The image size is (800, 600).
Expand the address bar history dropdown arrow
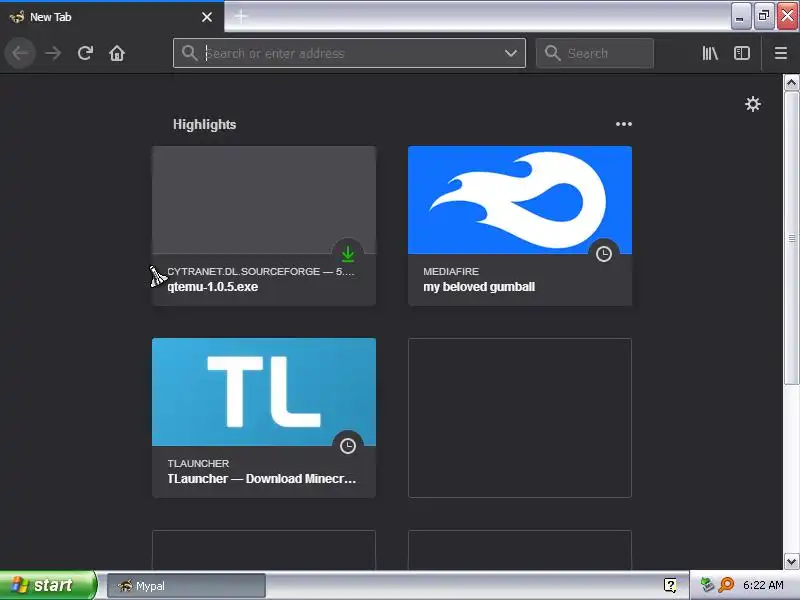[x=511, y=53]
